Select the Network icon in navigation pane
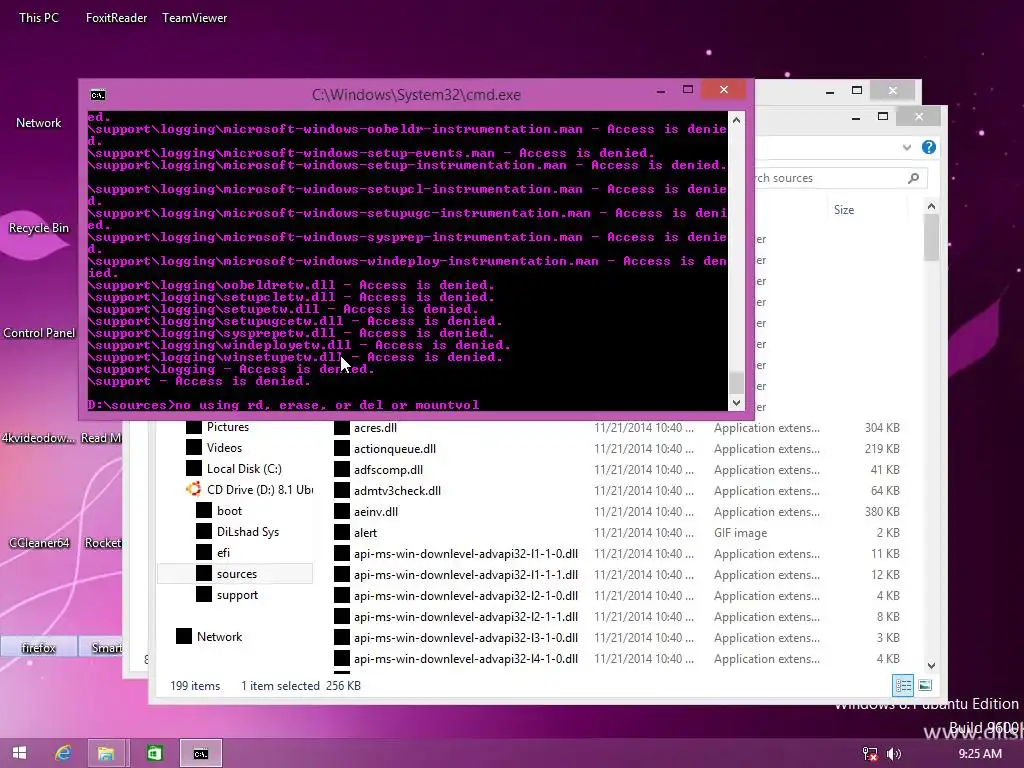The width and height of the screenshot is (1024, 768). point(184,636)
